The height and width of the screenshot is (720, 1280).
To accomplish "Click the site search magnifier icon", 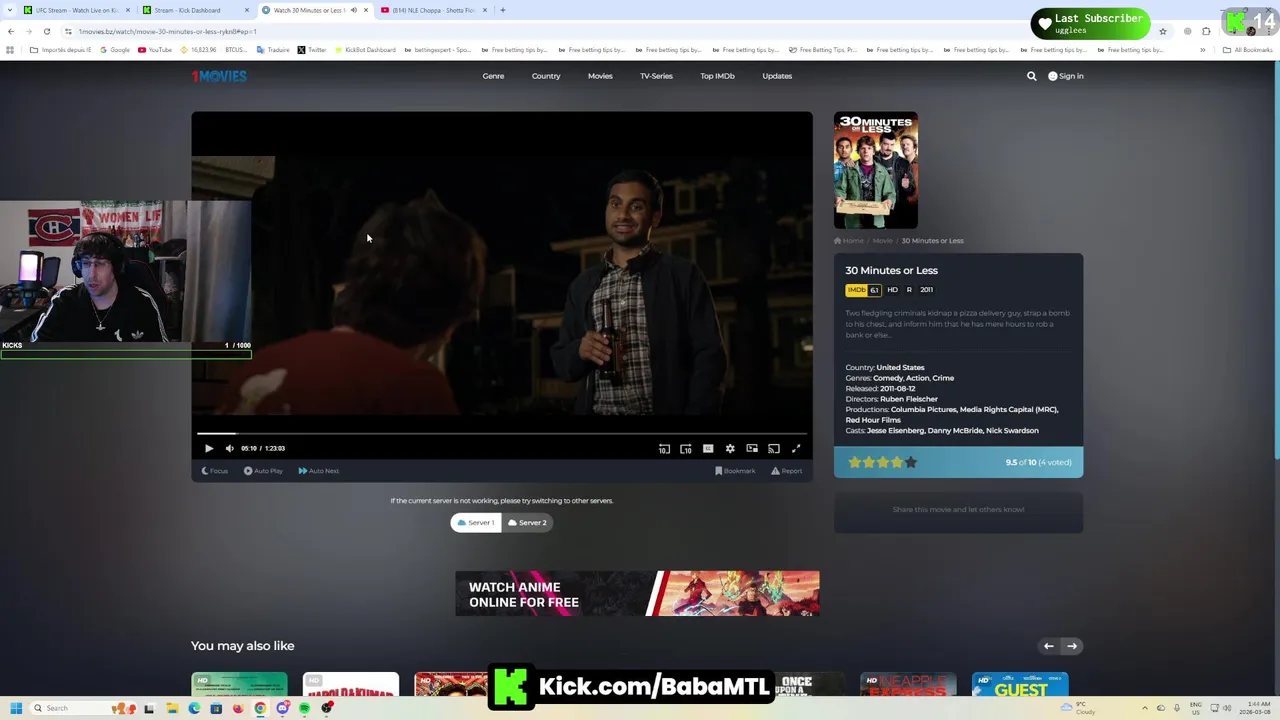I will [x=1032, y=76].
